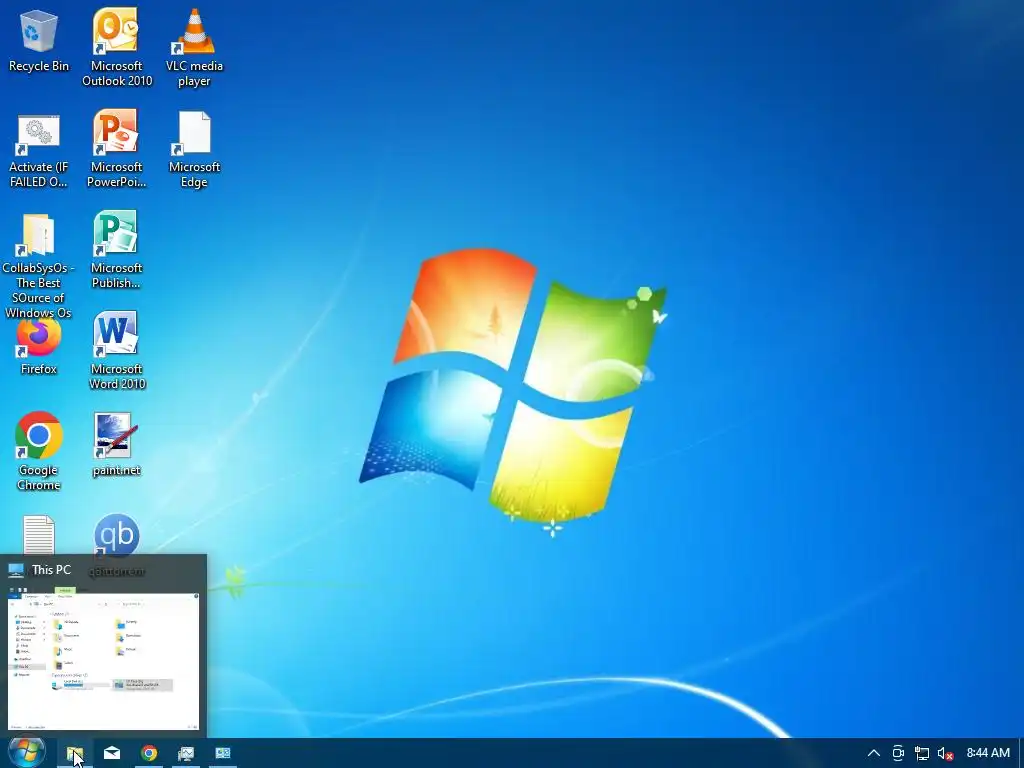Open the Mail app from taskbar
Screen dimensions: 1024x768
click(112, 754)
